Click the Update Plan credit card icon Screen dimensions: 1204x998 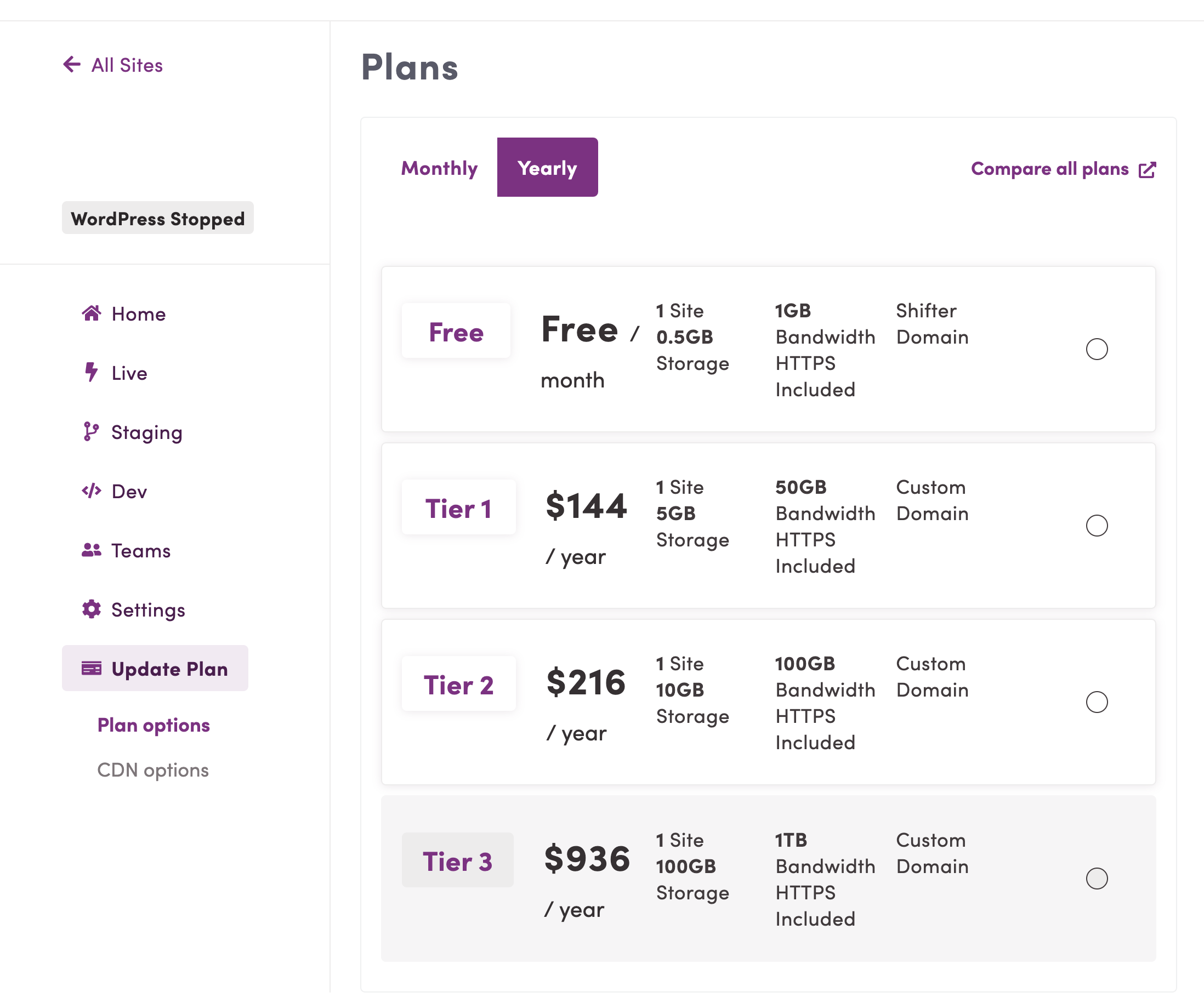[x=92, y=669]
